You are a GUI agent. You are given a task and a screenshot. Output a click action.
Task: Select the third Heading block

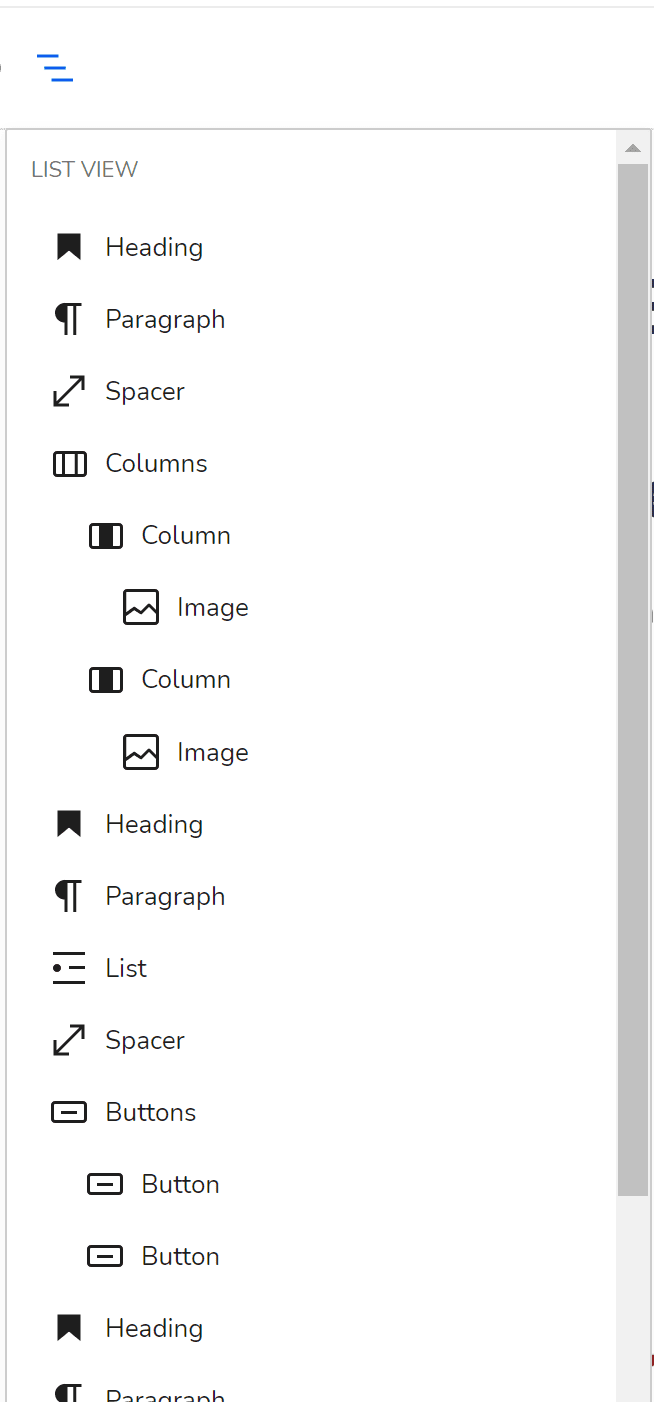tap(154, 1328)
